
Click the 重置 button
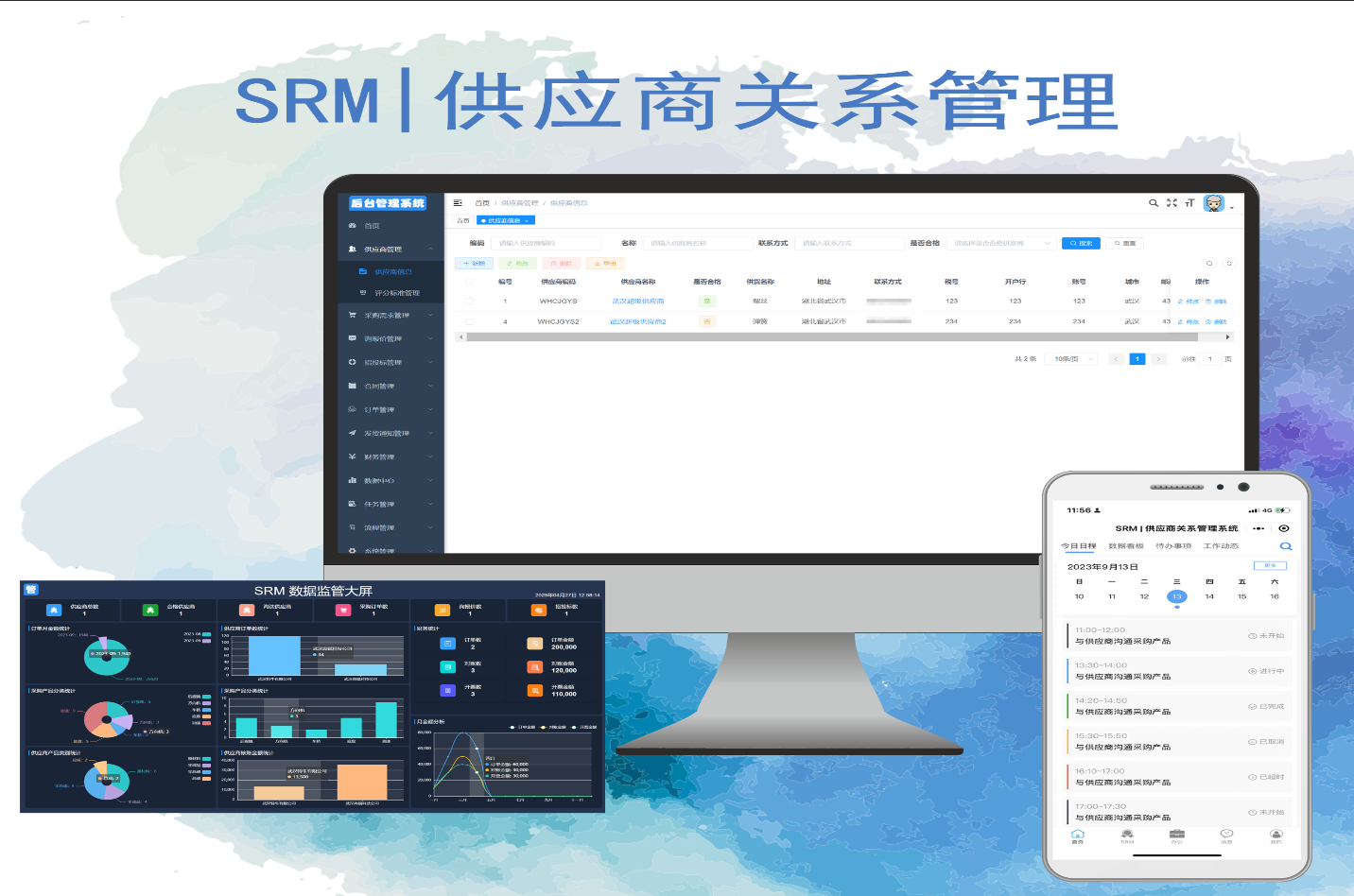click(x=1124, y=244)
